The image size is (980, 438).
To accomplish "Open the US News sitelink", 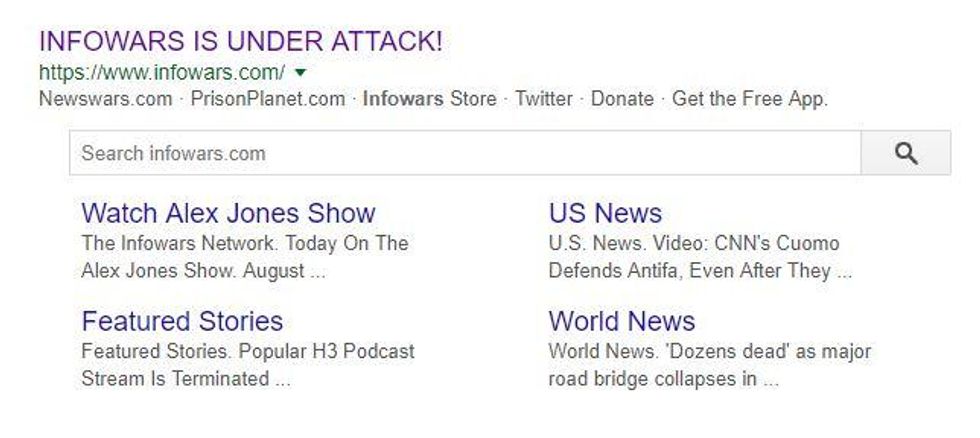I will 605,213.
